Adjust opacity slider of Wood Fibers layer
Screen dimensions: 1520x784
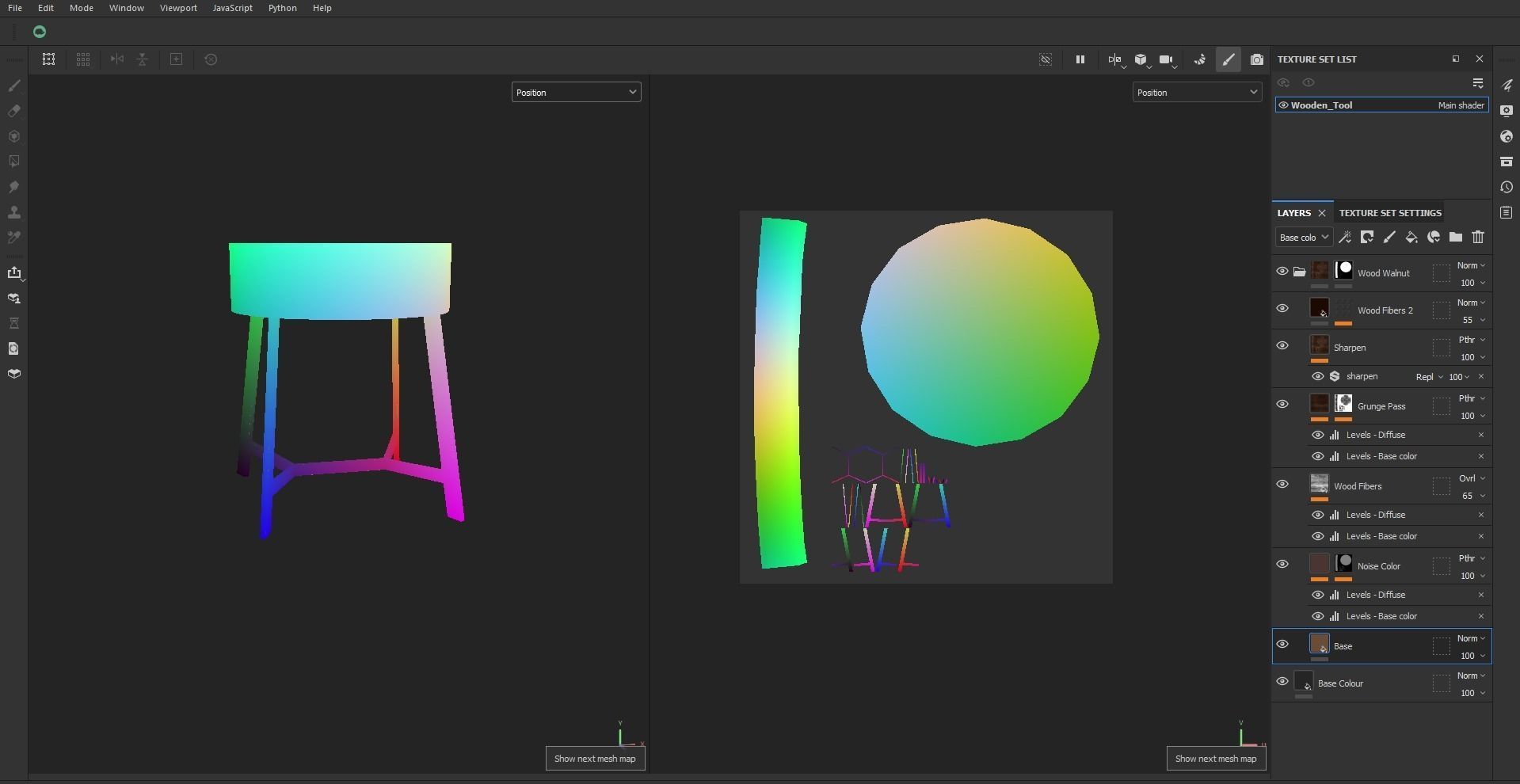(1473, 497)
